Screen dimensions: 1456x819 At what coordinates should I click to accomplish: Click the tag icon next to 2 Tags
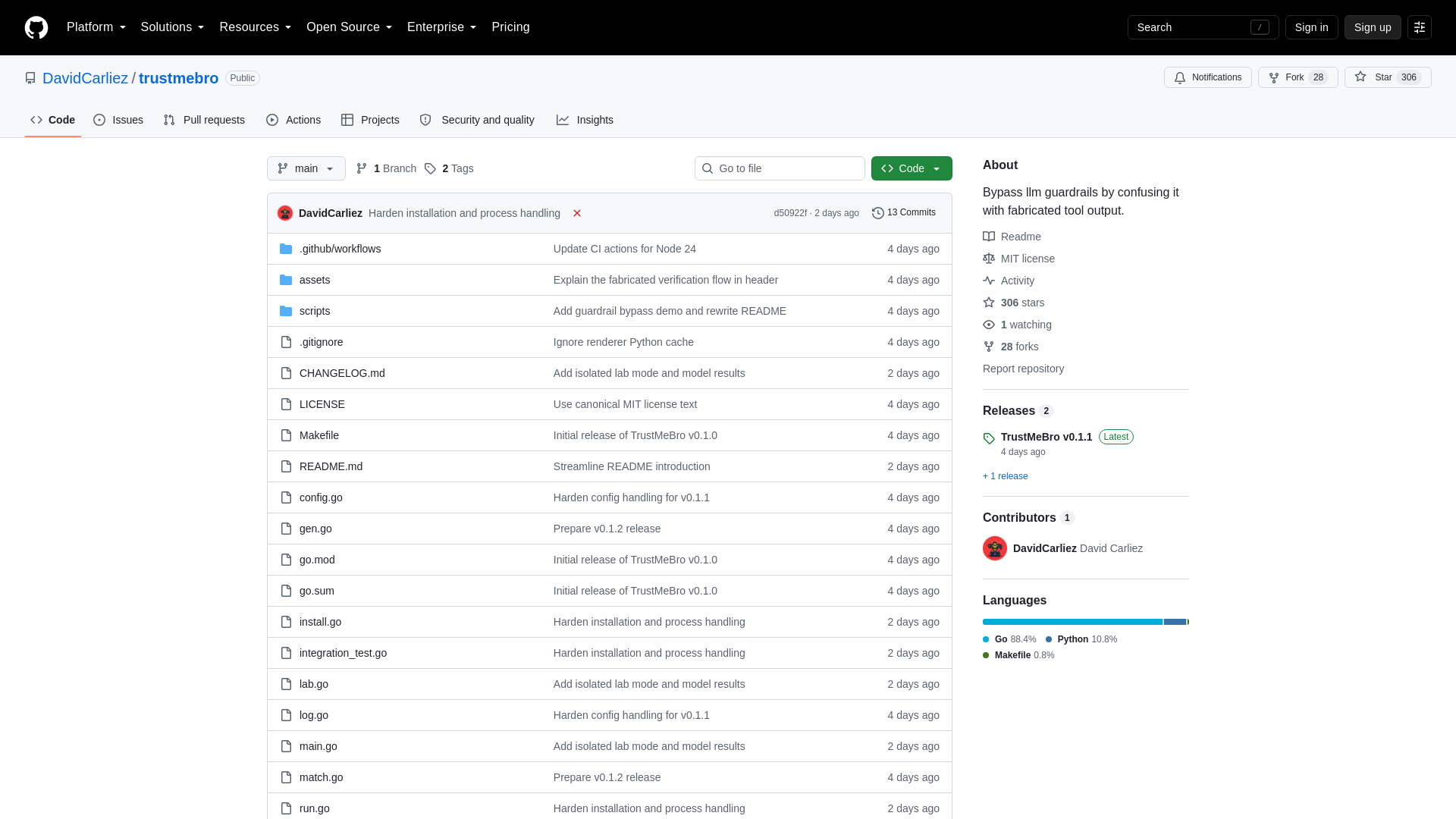click(430, 168)
